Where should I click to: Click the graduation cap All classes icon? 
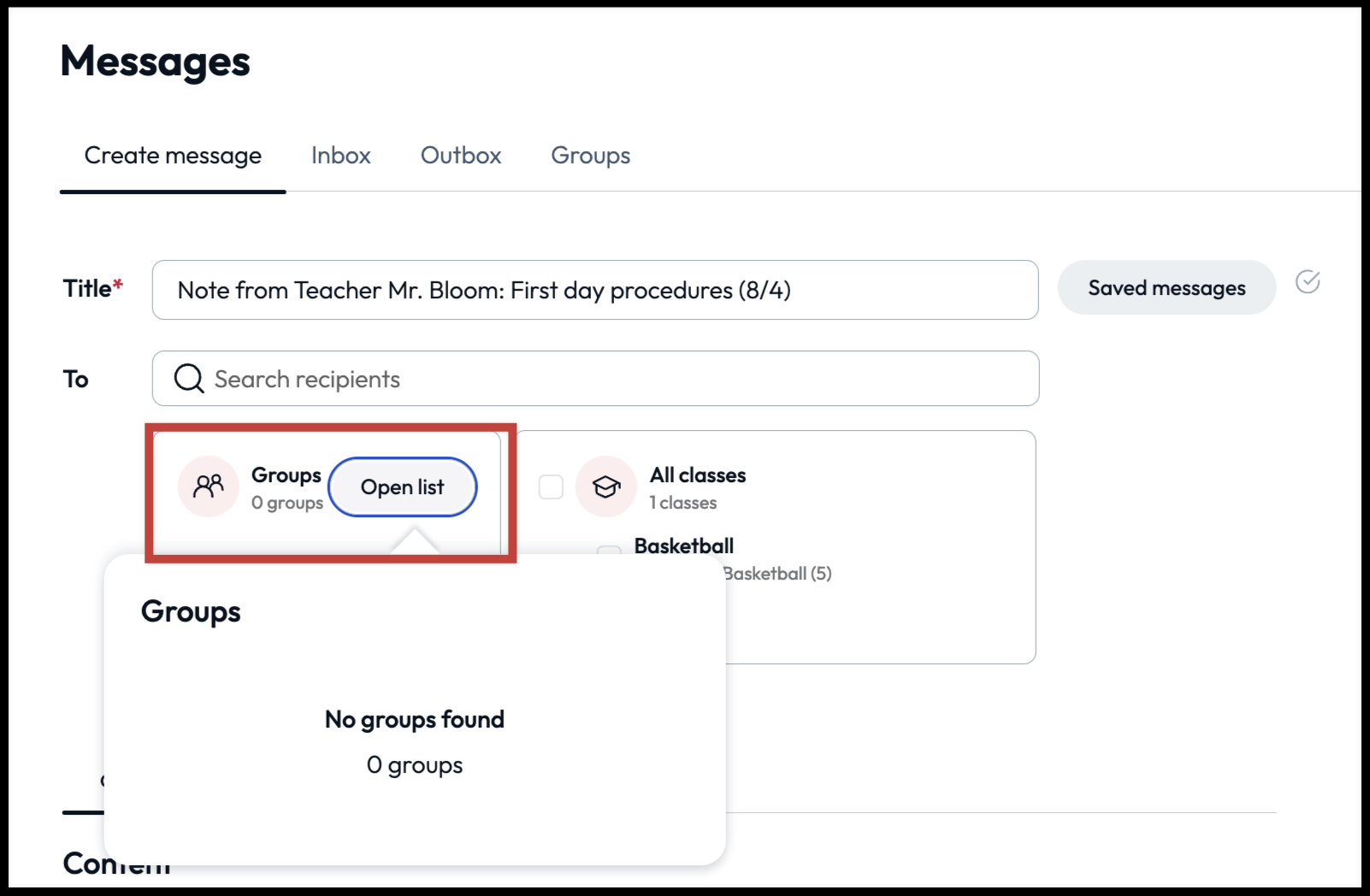pos(605,486)
